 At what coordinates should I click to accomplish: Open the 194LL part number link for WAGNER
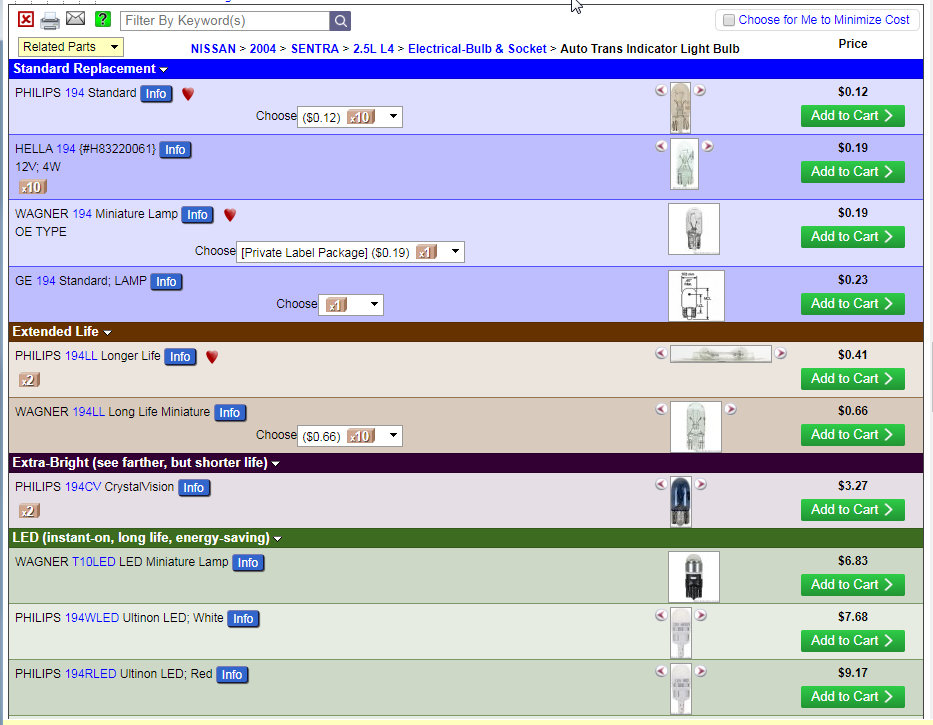click(x=89, y=412)
